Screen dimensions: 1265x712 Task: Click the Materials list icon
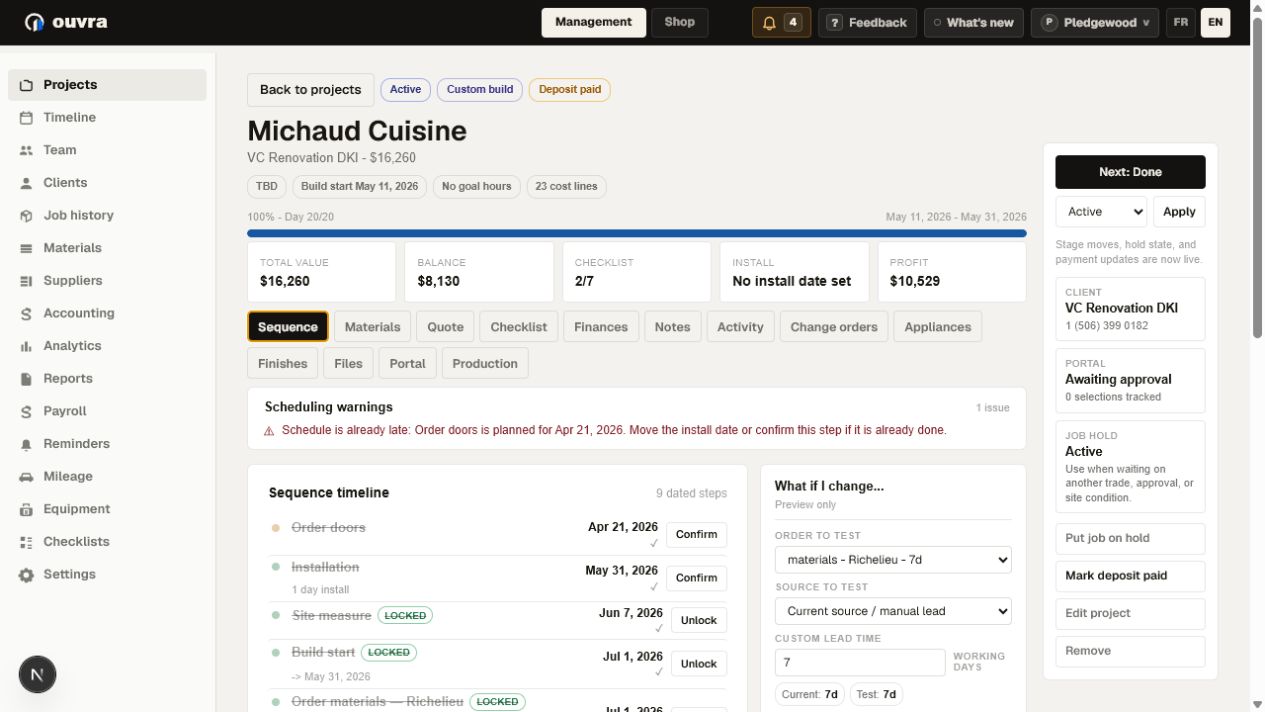(26, 248)
